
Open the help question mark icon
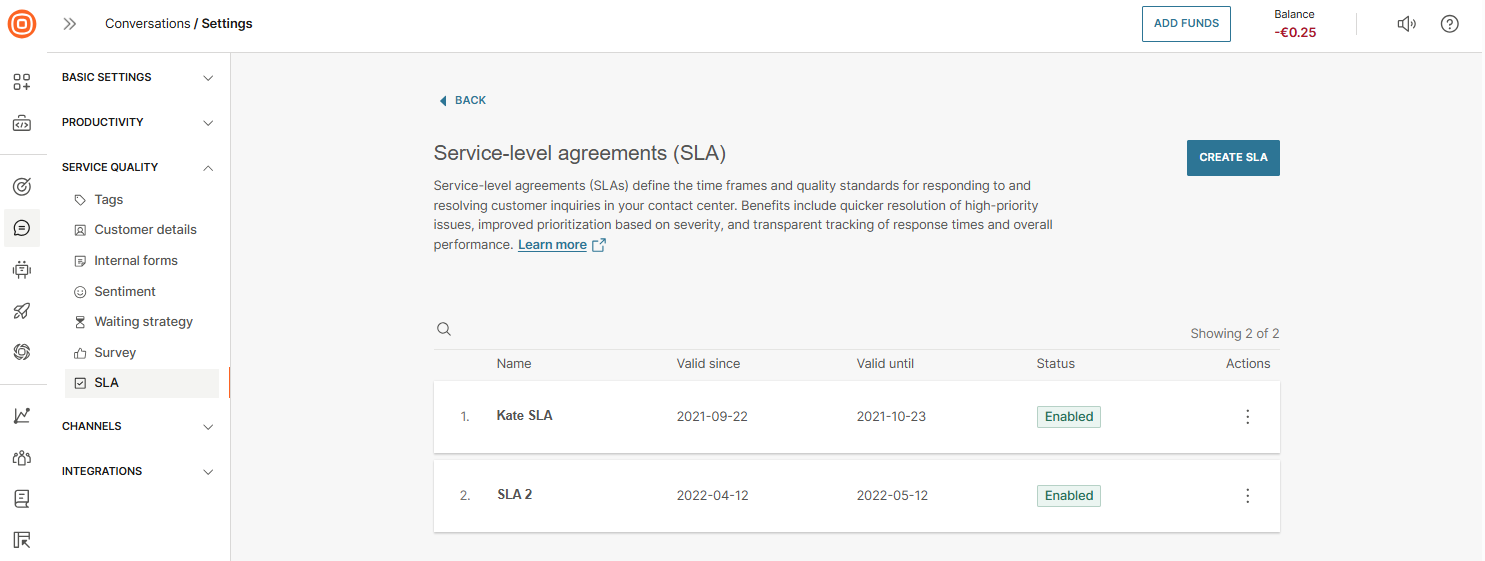click(x=1449, y=24)
